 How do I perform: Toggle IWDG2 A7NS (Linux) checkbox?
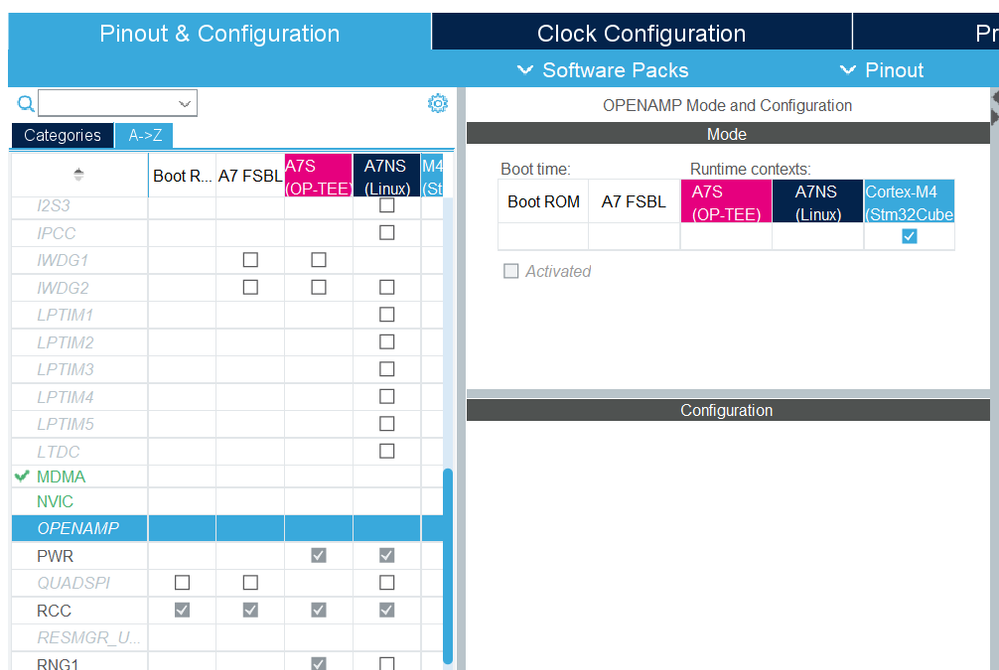tap(387, 287)
